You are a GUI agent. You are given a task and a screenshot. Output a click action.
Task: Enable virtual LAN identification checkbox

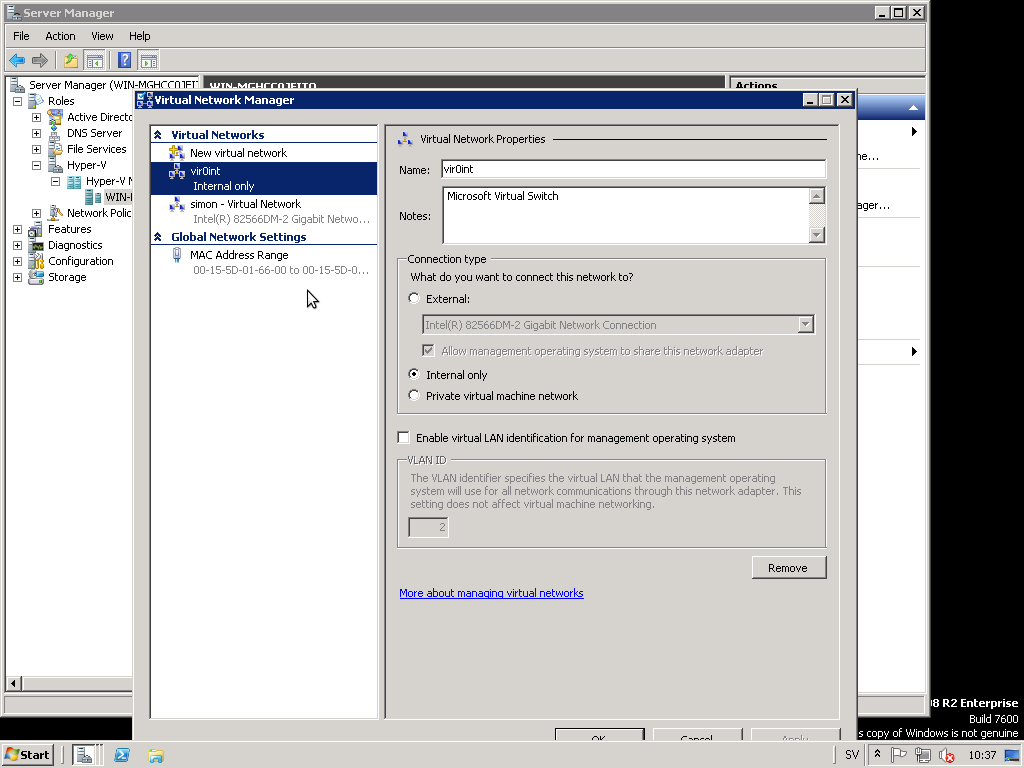click(404, 438)
